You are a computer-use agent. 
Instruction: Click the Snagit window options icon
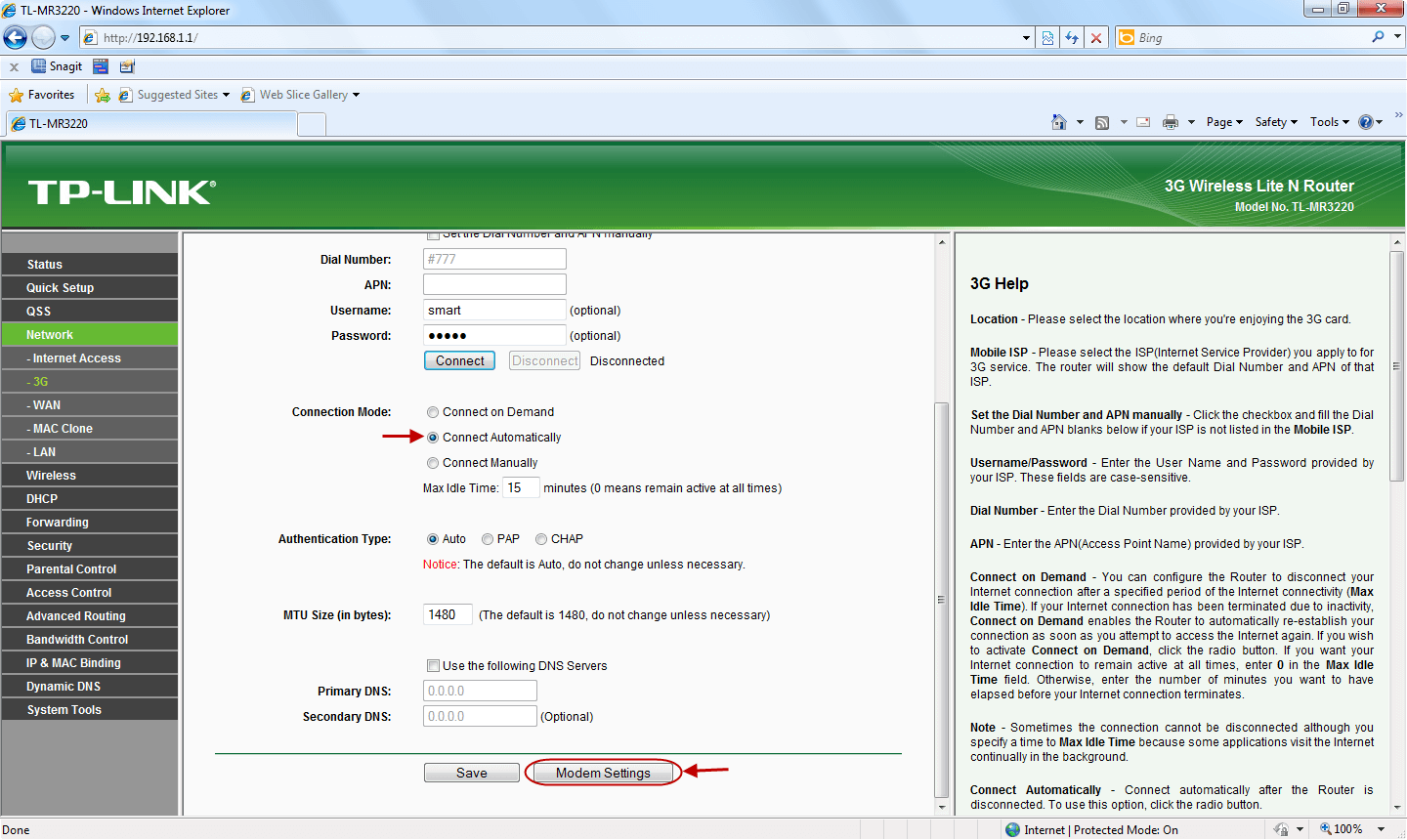coord(127,66)
